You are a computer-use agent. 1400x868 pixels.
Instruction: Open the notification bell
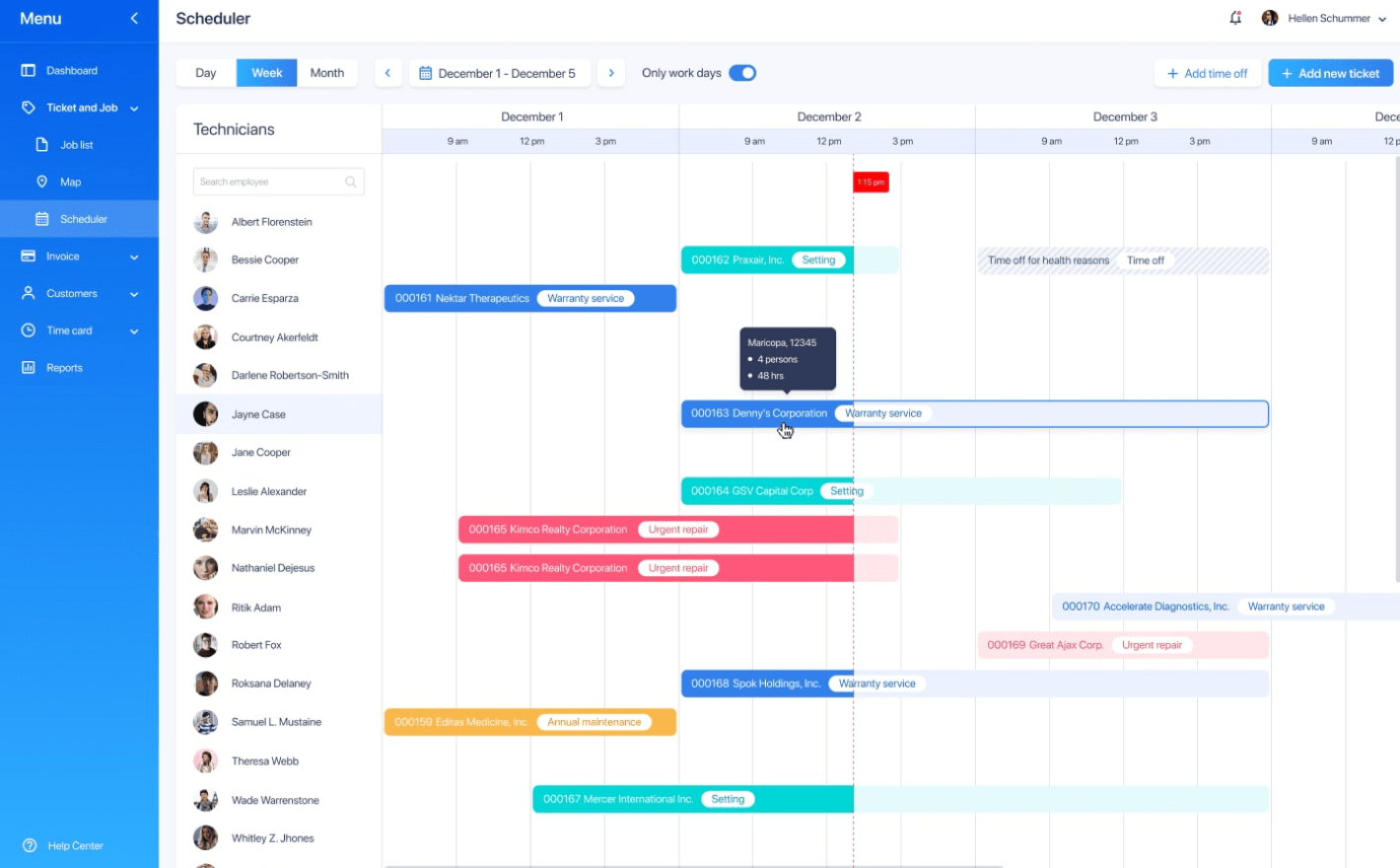tap(1234, 18)
